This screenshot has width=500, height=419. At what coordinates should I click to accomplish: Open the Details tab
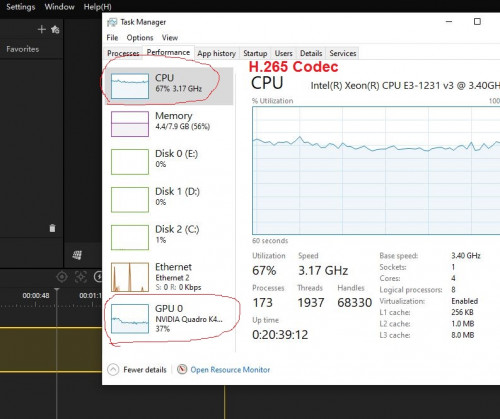(x=311, y=53)
